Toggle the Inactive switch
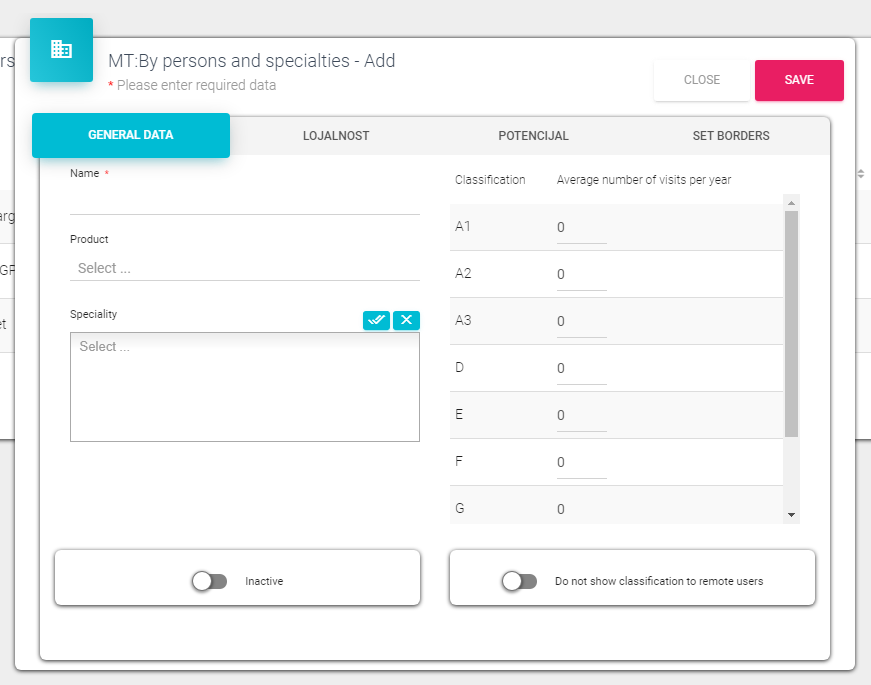Image resolution: width=871 pixels, height=685 pixels. tap(210, 581)
